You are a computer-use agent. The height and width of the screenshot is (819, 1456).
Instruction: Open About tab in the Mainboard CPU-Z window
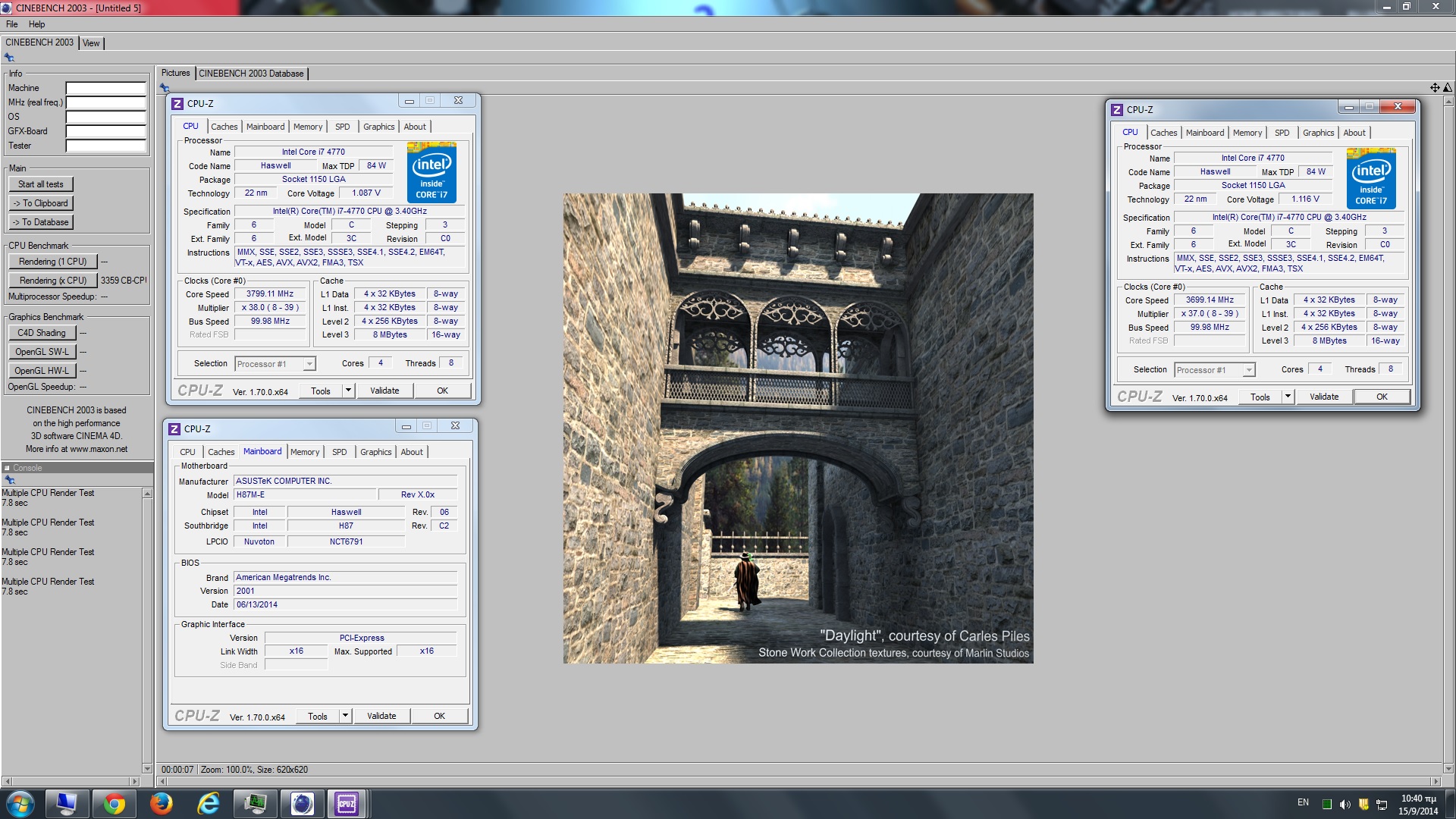pyautogui.click(x=412, y=452)
